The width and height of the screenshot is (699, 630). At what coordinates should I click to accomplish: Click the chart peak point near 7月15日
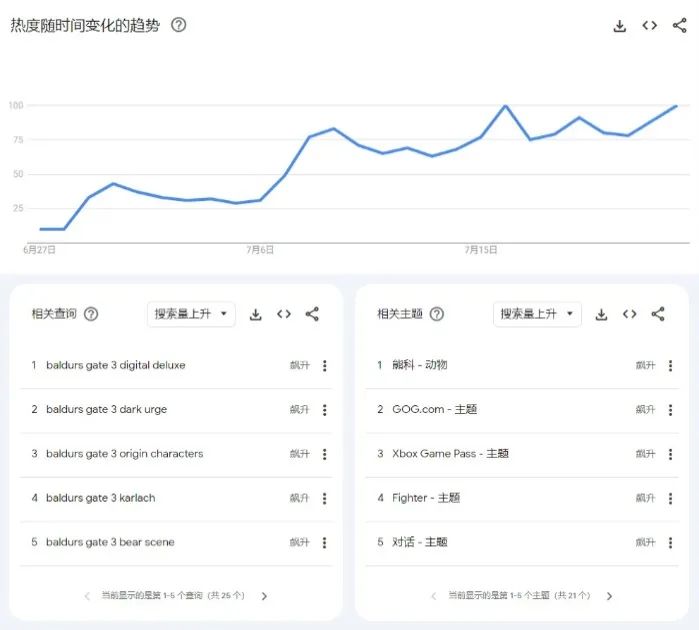tap(506, 106)
